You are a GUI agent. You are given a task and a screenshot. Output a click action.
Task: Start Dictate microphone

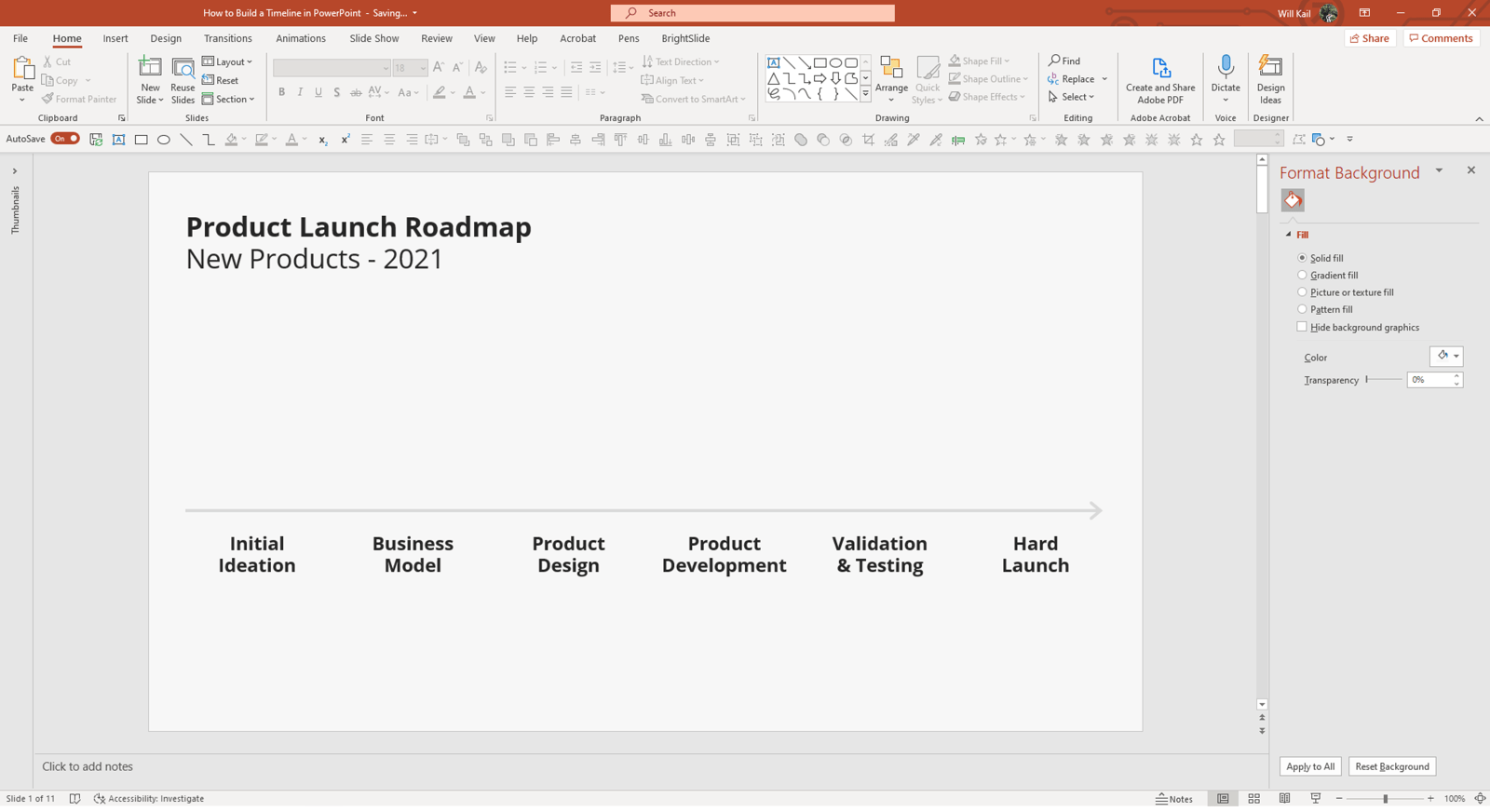click(1226, 80)
